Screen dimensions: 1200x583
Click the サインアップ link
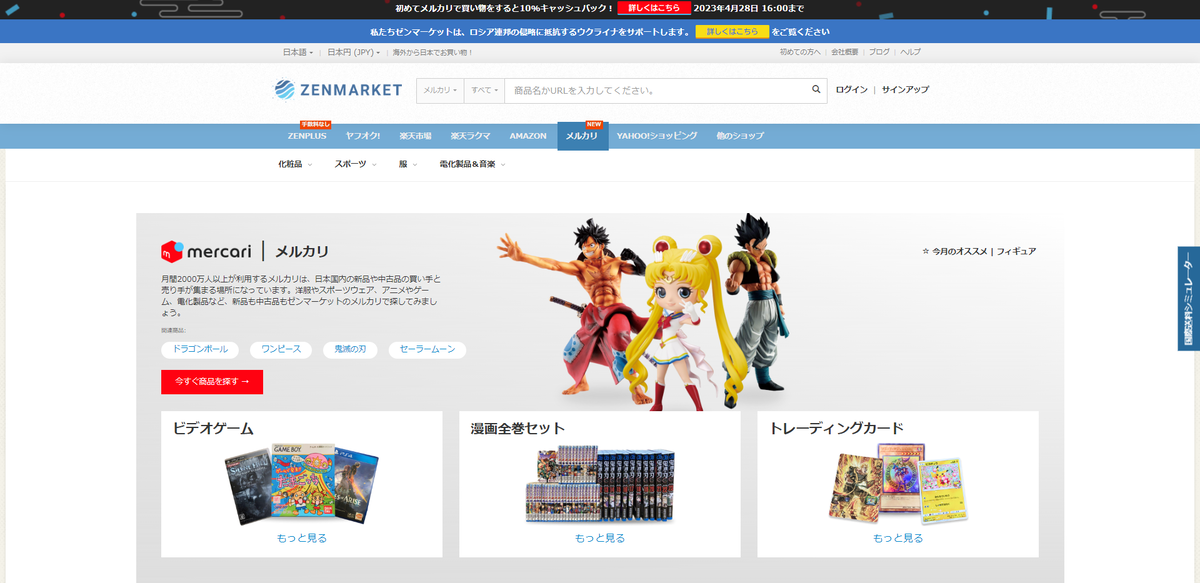click(x=905, y=90)
